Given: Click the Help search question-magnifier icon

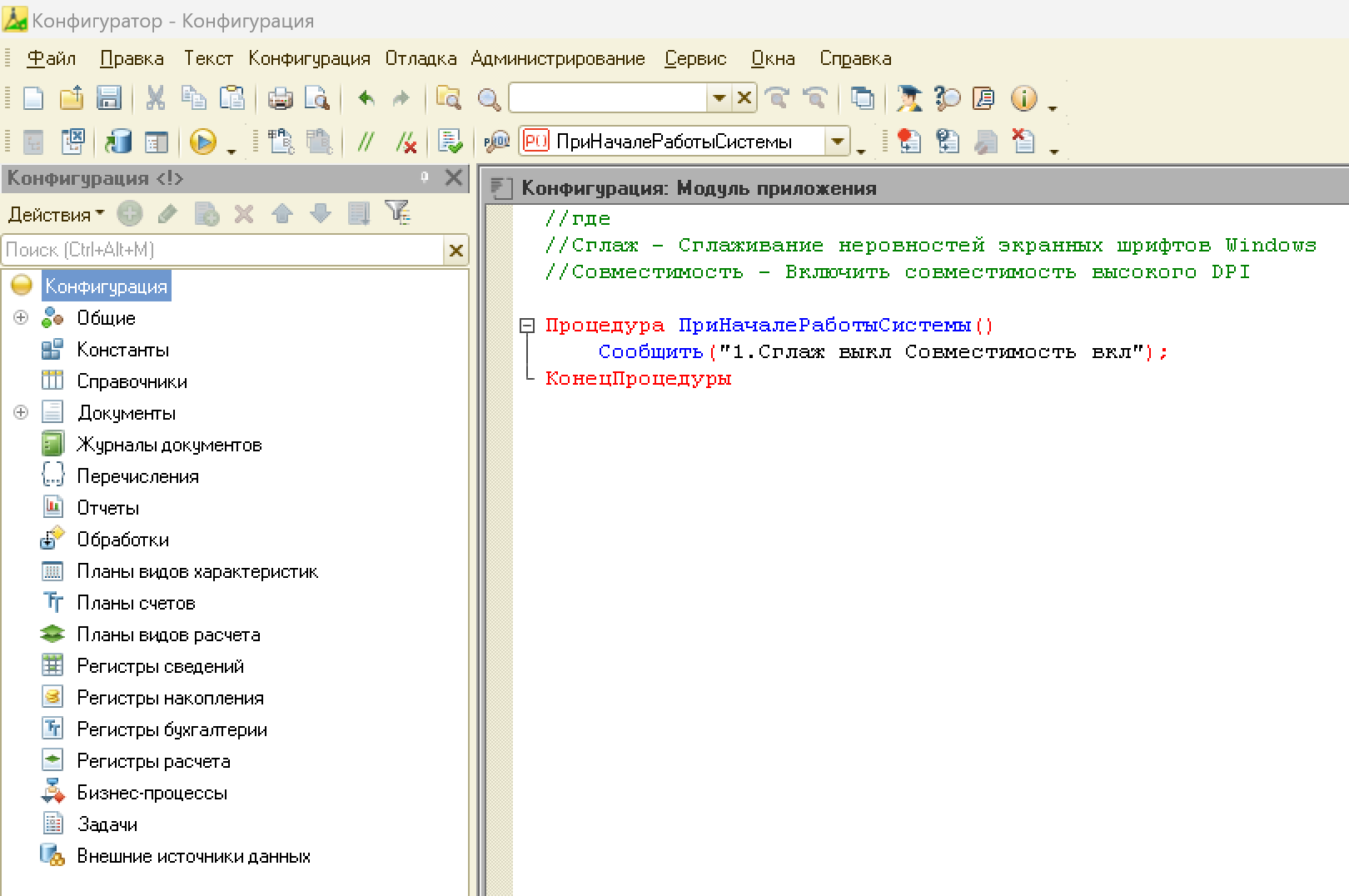Looking at the screenshot, I should tap(947, 98).
